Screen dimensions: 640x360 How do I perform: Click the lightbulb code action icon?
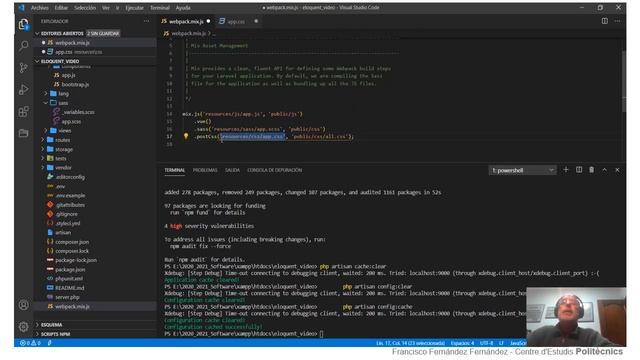[186, 136]
